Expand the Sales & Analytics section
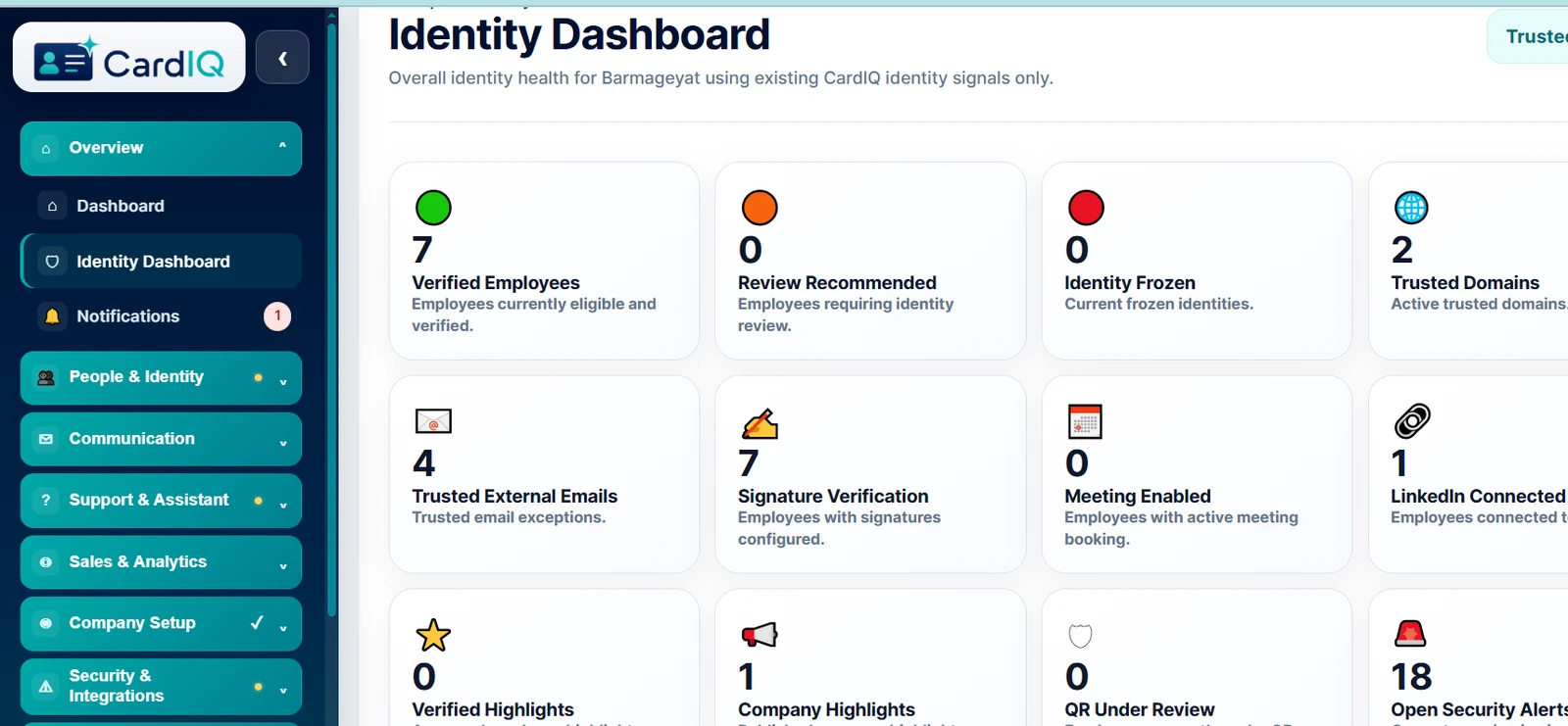1568x726 pixels. [161, 562]
